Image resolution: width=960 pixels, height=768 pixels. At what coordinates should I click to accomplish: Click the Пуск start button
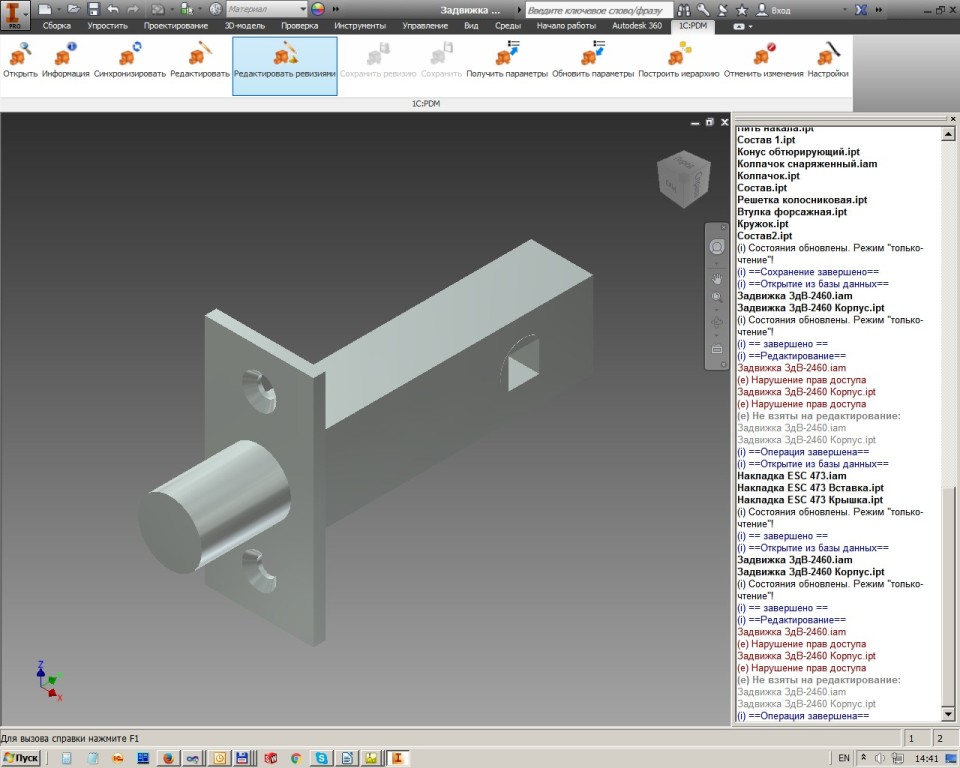tap(21, 758)
